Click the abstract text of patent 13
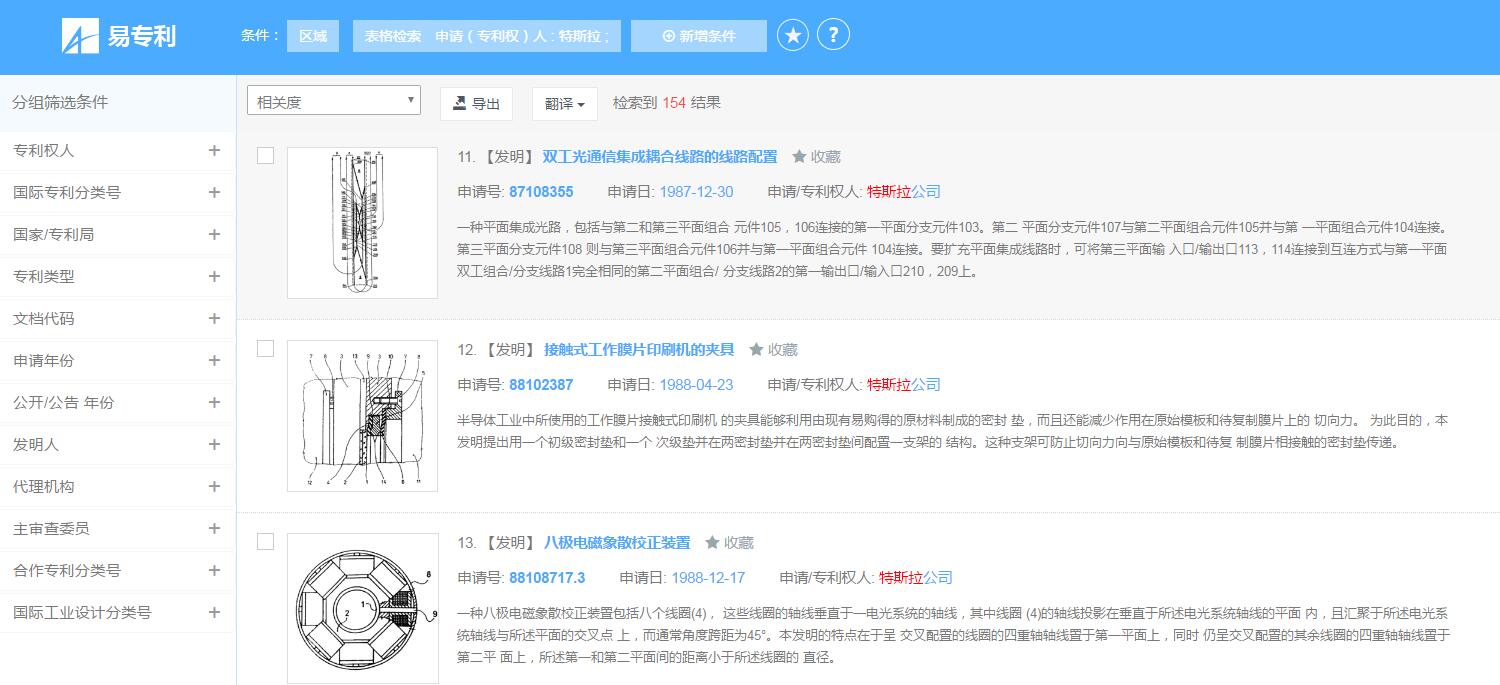Viewport: 1500px width, 685px height. [954, 635]
